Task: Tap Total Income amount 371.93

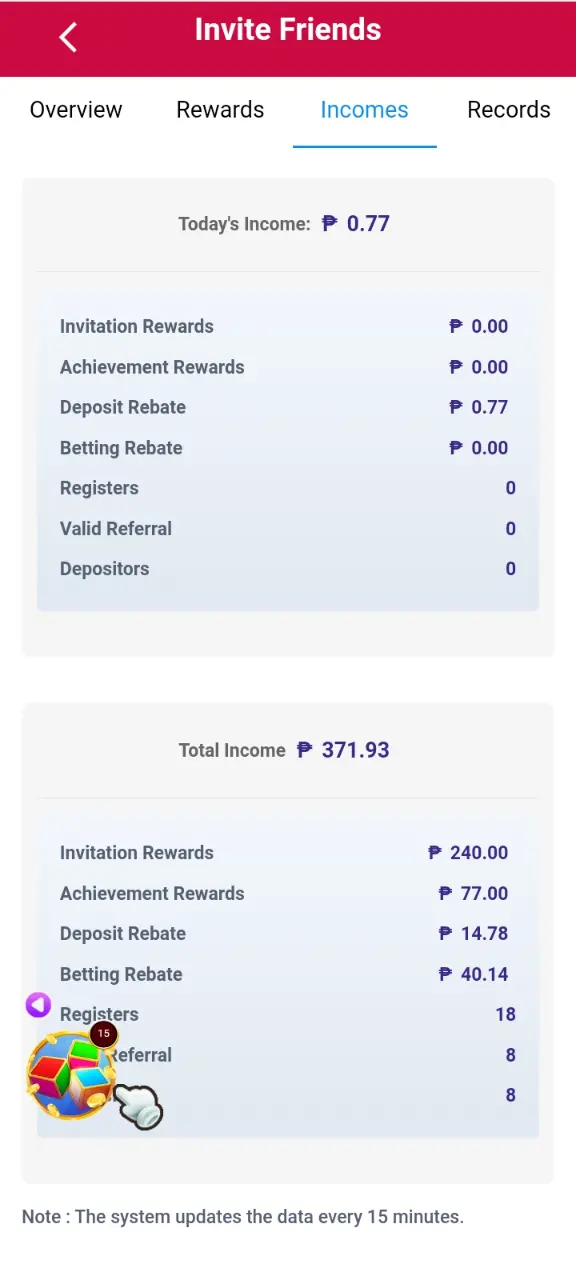Action: [x=343, y=750]
